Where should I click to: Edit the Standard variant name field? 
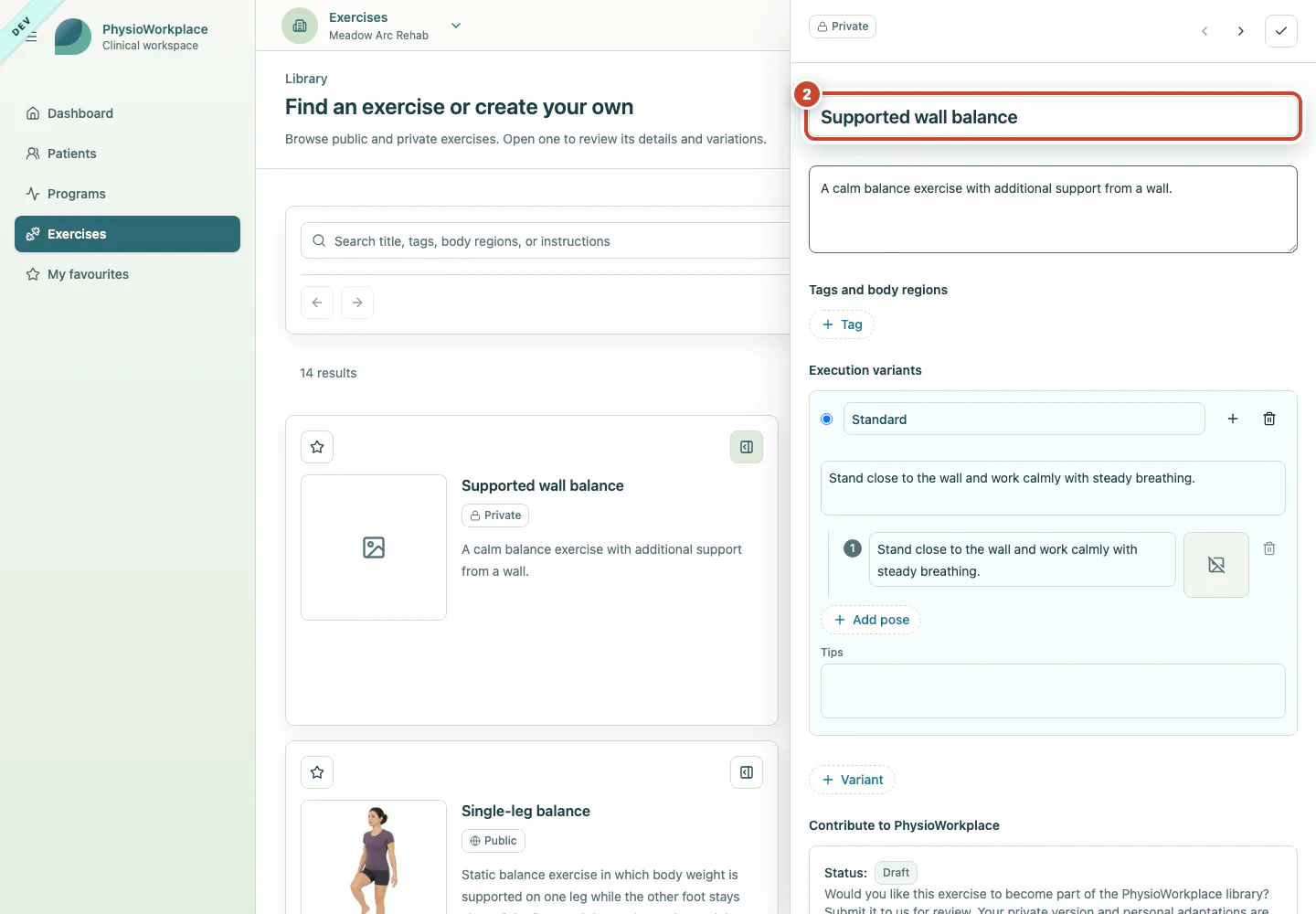point(1024,420)
